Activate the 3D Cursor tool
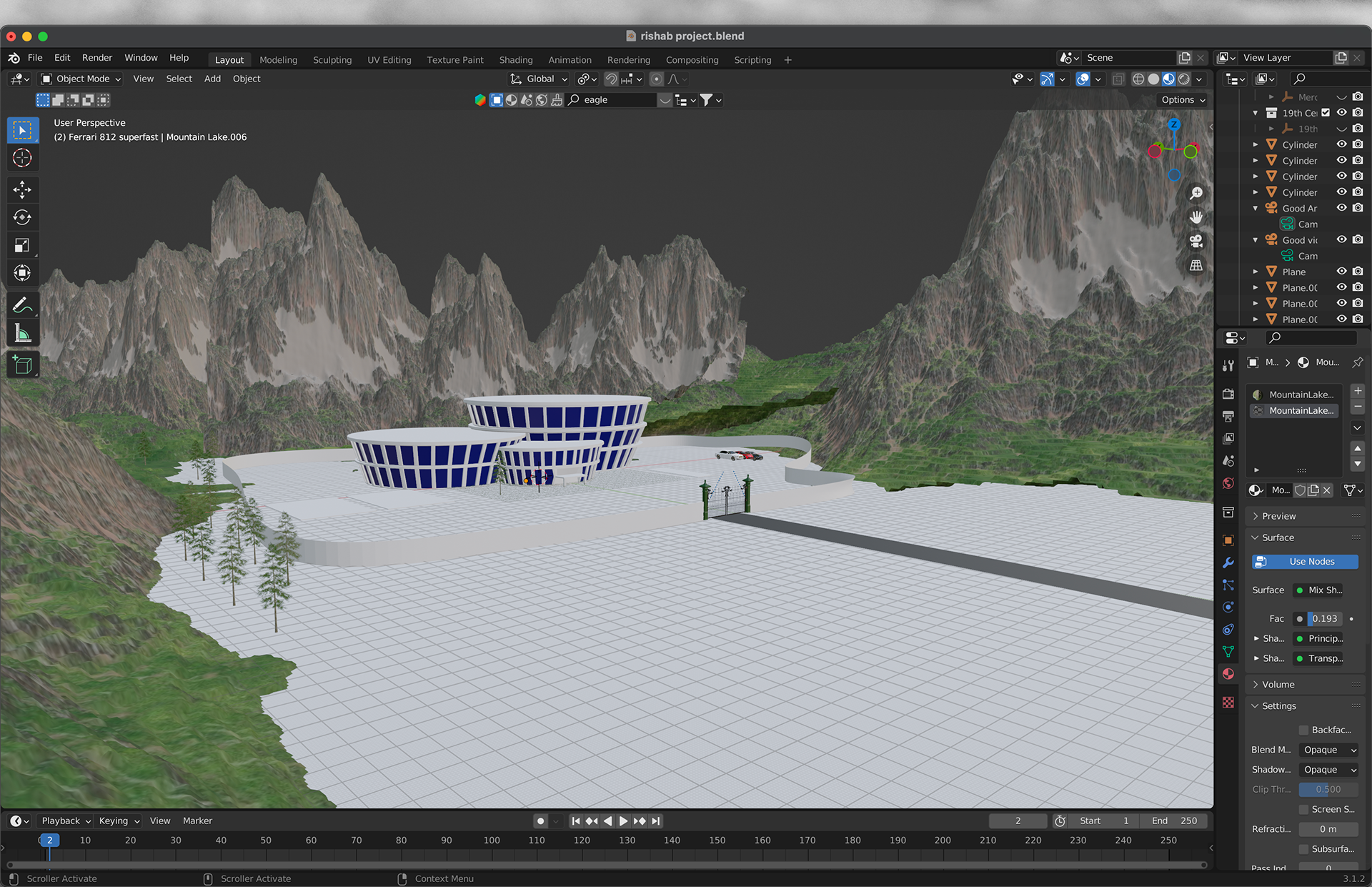 click(x=22, y=158)
